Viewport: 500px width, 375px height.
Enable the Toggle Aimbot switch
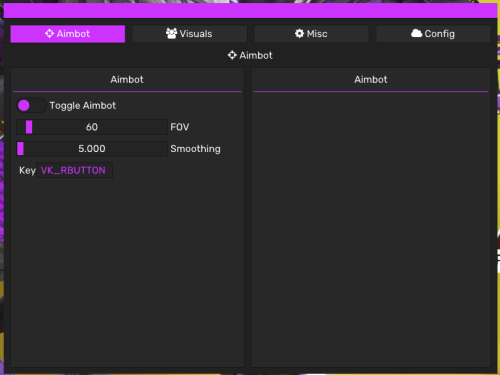(x=31, y=105)
